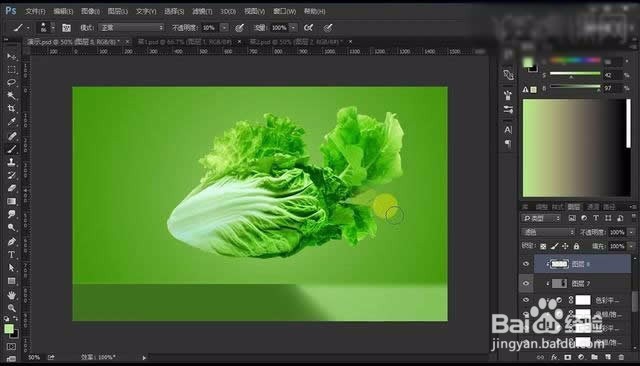The width and height of the screenshot is (640, 366).
Task: Open the 文件 menu
Action: tap(35, 11)
